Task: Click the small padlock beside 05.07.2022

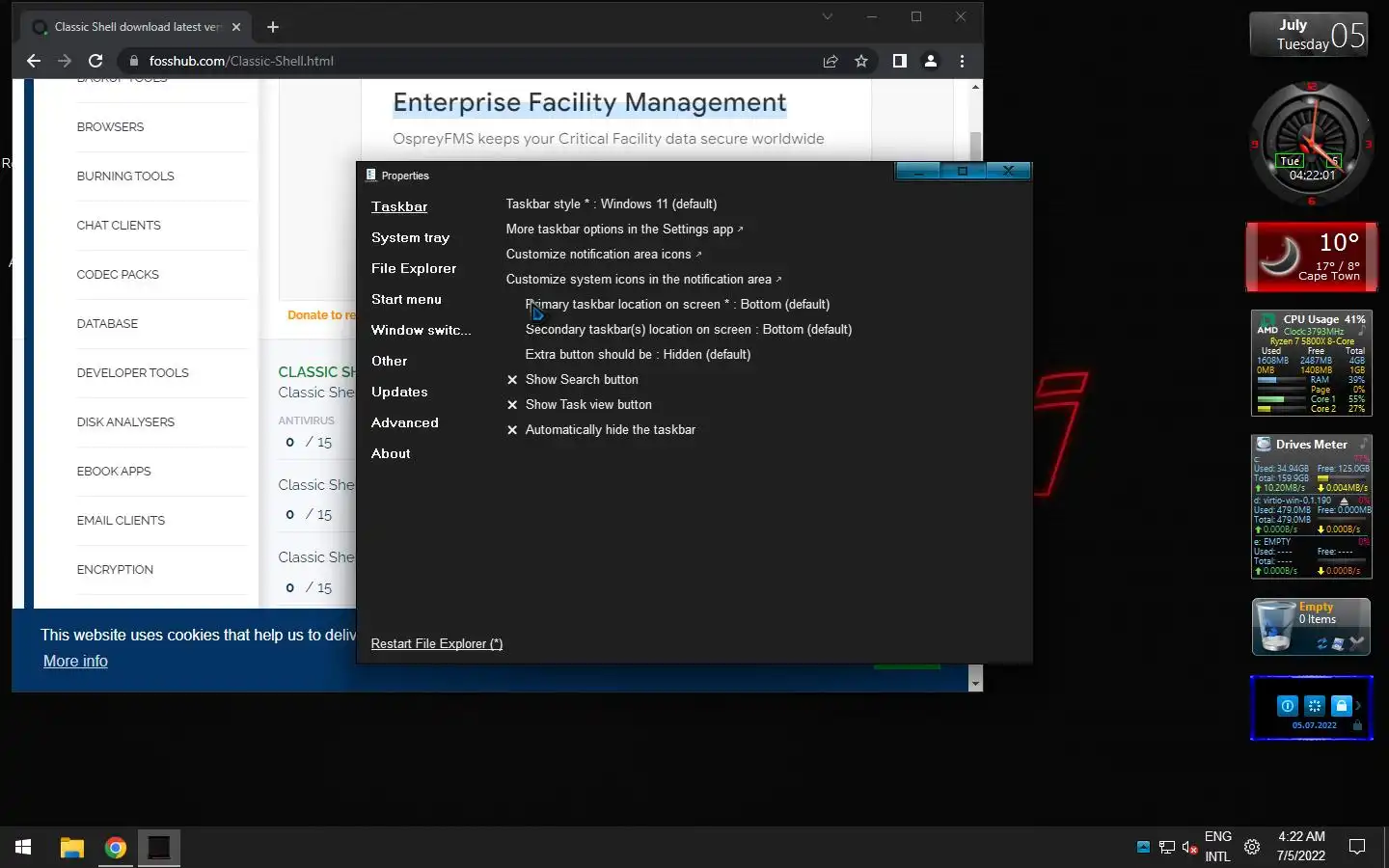Action: tap(1358, 725)
